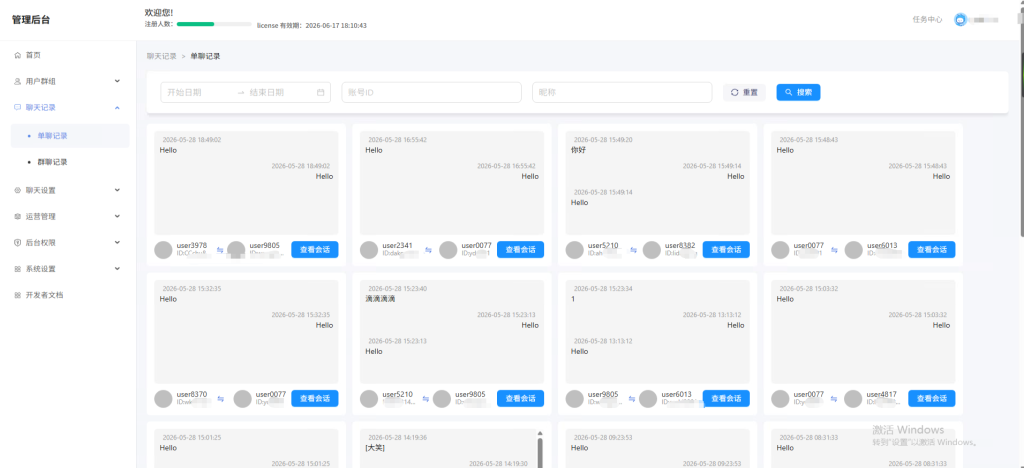Image resolution: width=1024 pixels, height=468 pixels.
Task: Click the user icon beside 用户群组
Action: pos(18,82)
